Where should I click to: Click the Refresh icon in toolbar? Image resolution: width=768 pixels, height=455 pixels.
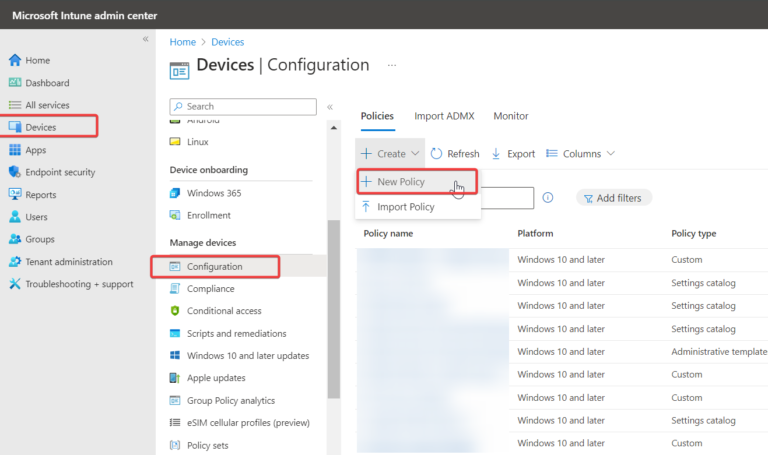point(437,154)
